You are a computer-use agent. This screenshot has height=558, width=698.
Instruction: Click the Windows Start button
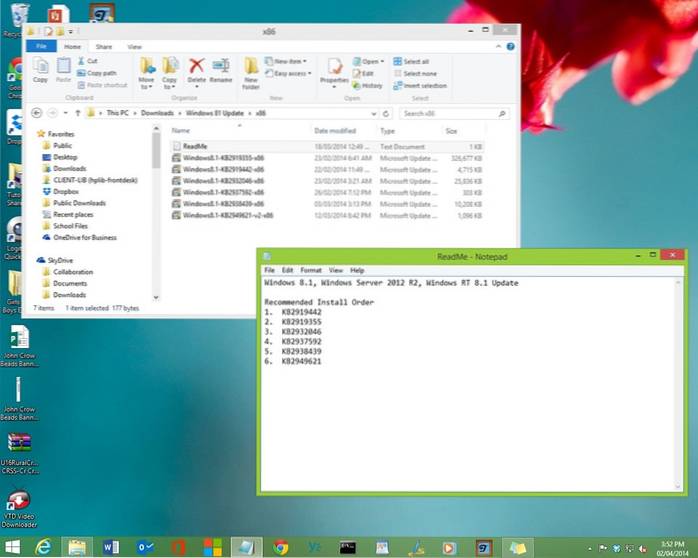tap(12, 547)
